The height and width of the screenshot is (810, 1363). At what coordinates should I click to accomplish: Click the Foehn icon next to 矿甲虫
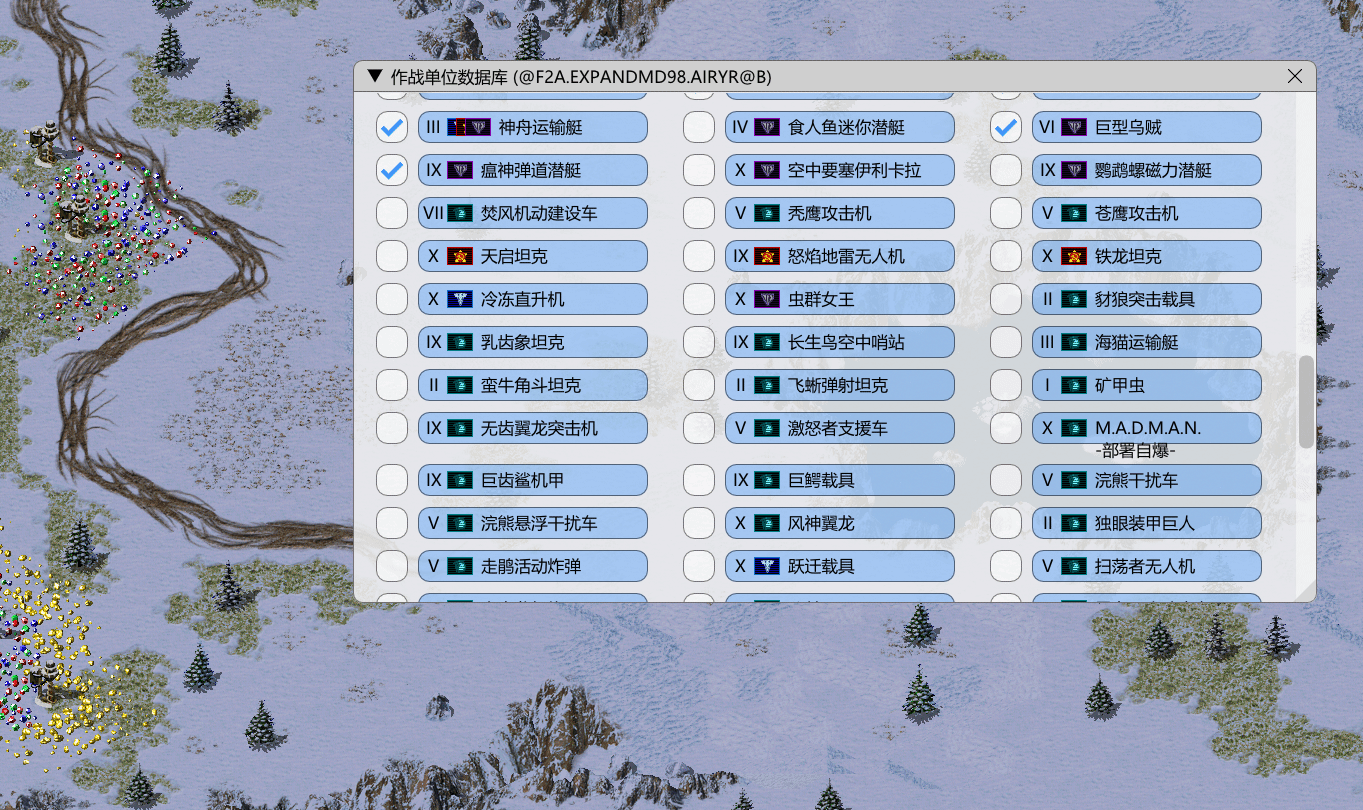point(1074,385)
